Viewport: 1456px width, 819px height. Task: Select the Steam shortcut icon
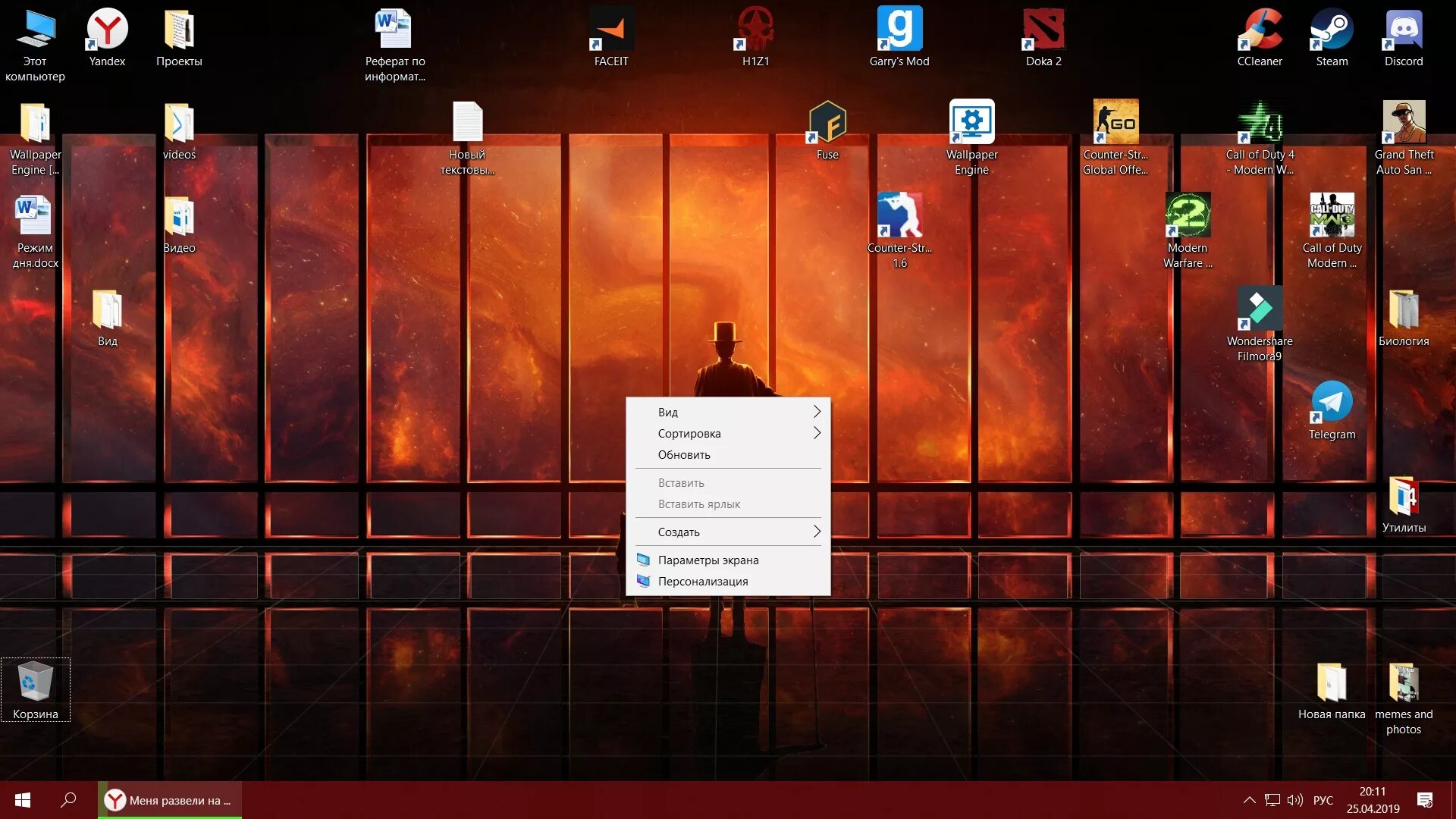[x=1332, y=38]
